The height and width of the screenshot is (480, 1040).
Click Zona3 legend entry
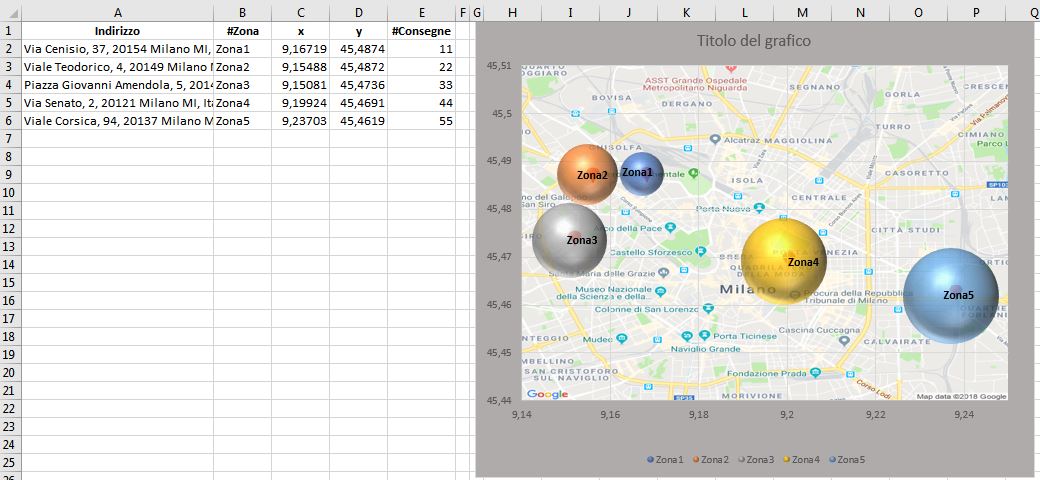[x=756, y=459]
